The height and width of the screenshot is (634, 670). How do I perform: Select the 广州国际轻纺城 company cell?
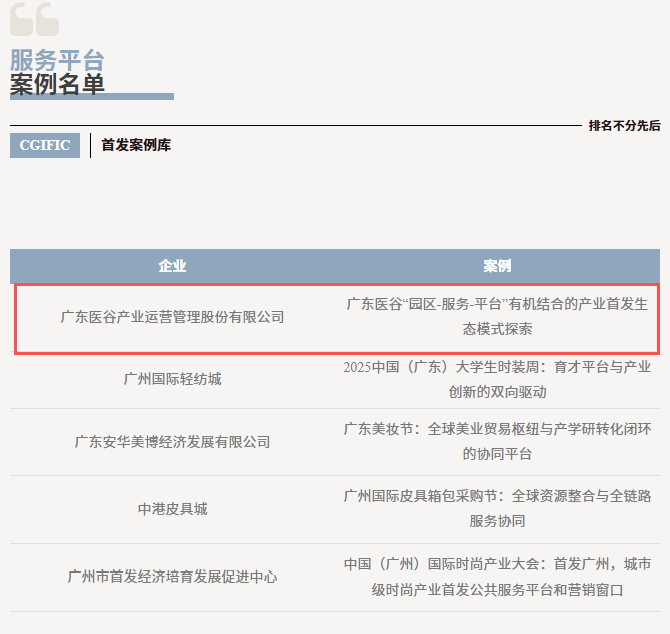click(x=173, y=379)
